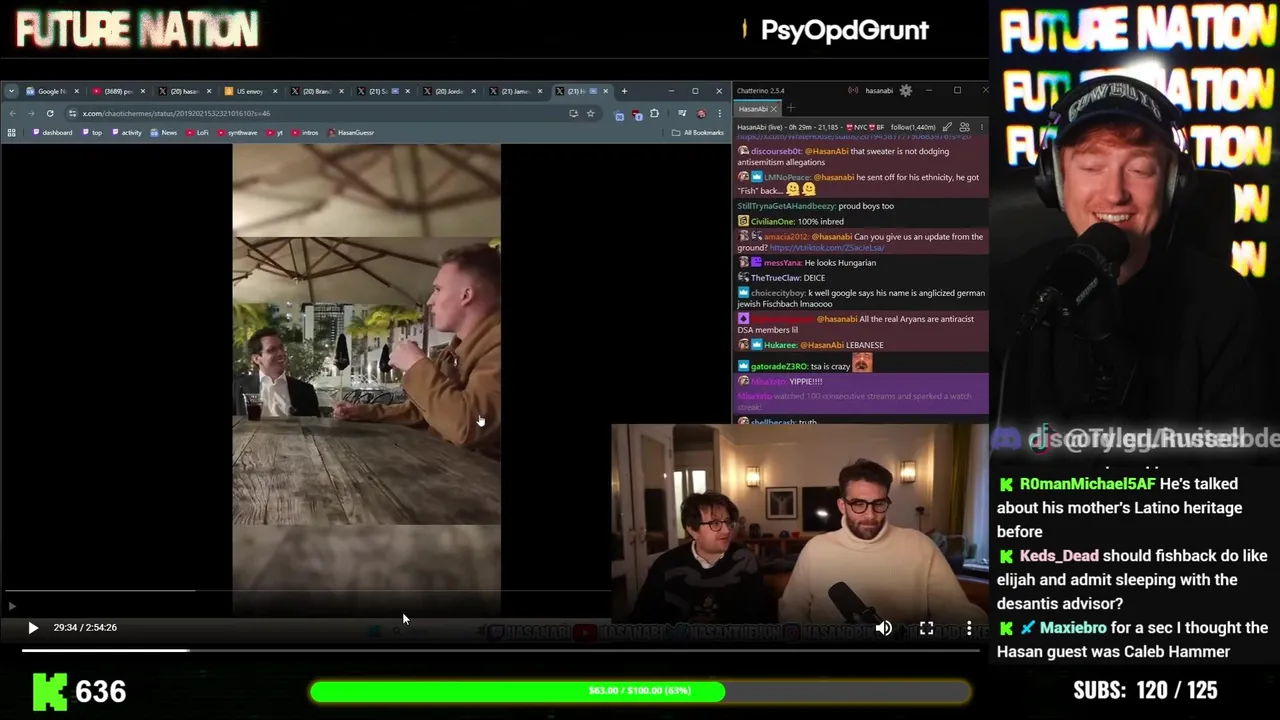Screen dimensions: 1280x720
Task: Open the News bookmark
Action: pyautogui.click(x=164, y=133)
